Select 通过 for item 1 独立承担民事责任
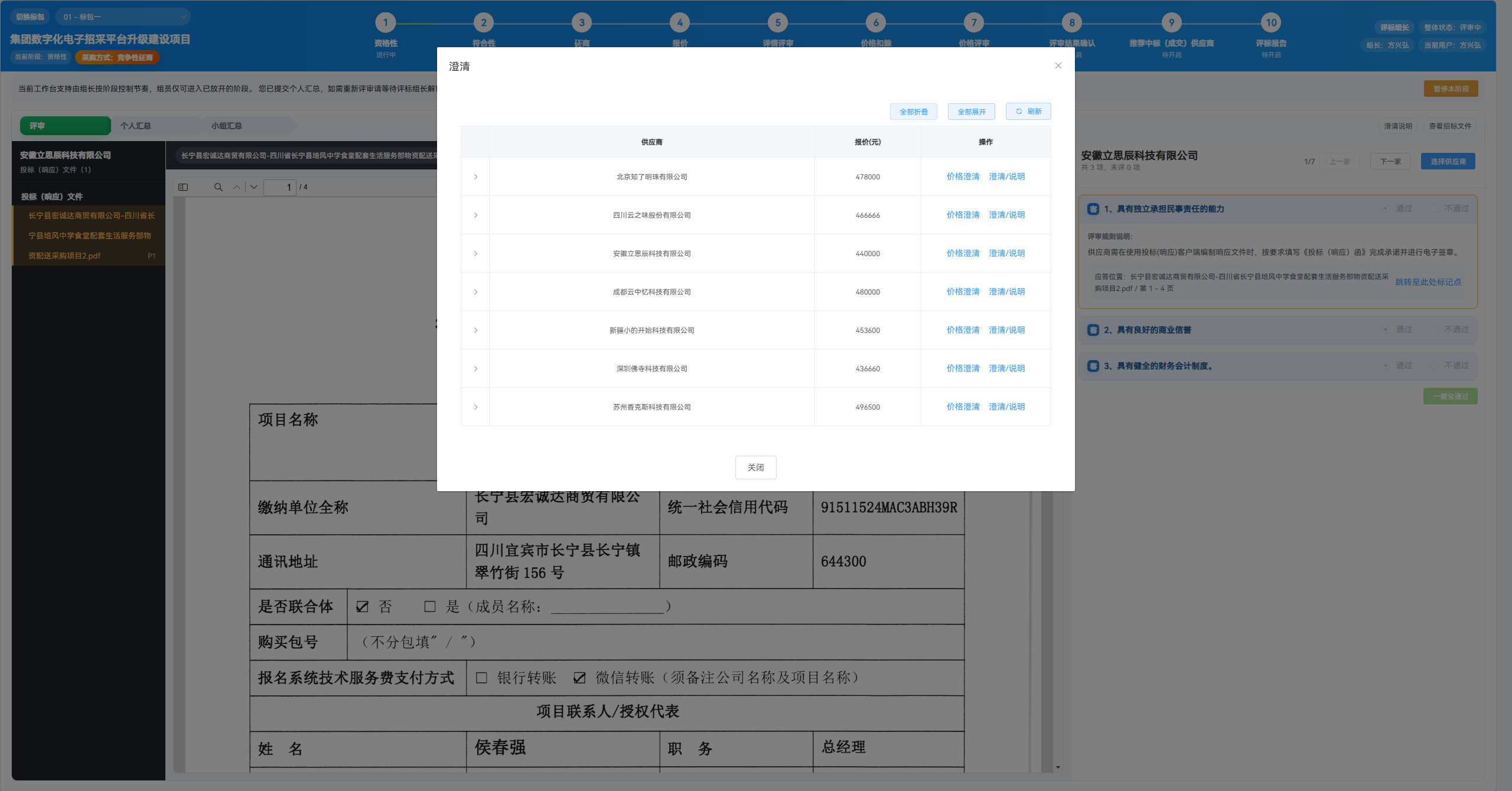 tap(1398, 208)
